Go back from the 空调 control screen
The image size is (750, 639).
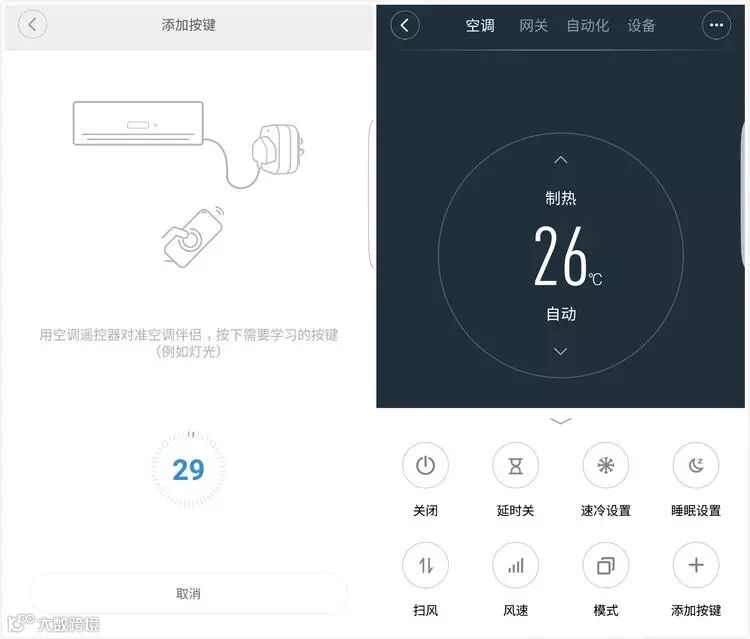point(405,25)
